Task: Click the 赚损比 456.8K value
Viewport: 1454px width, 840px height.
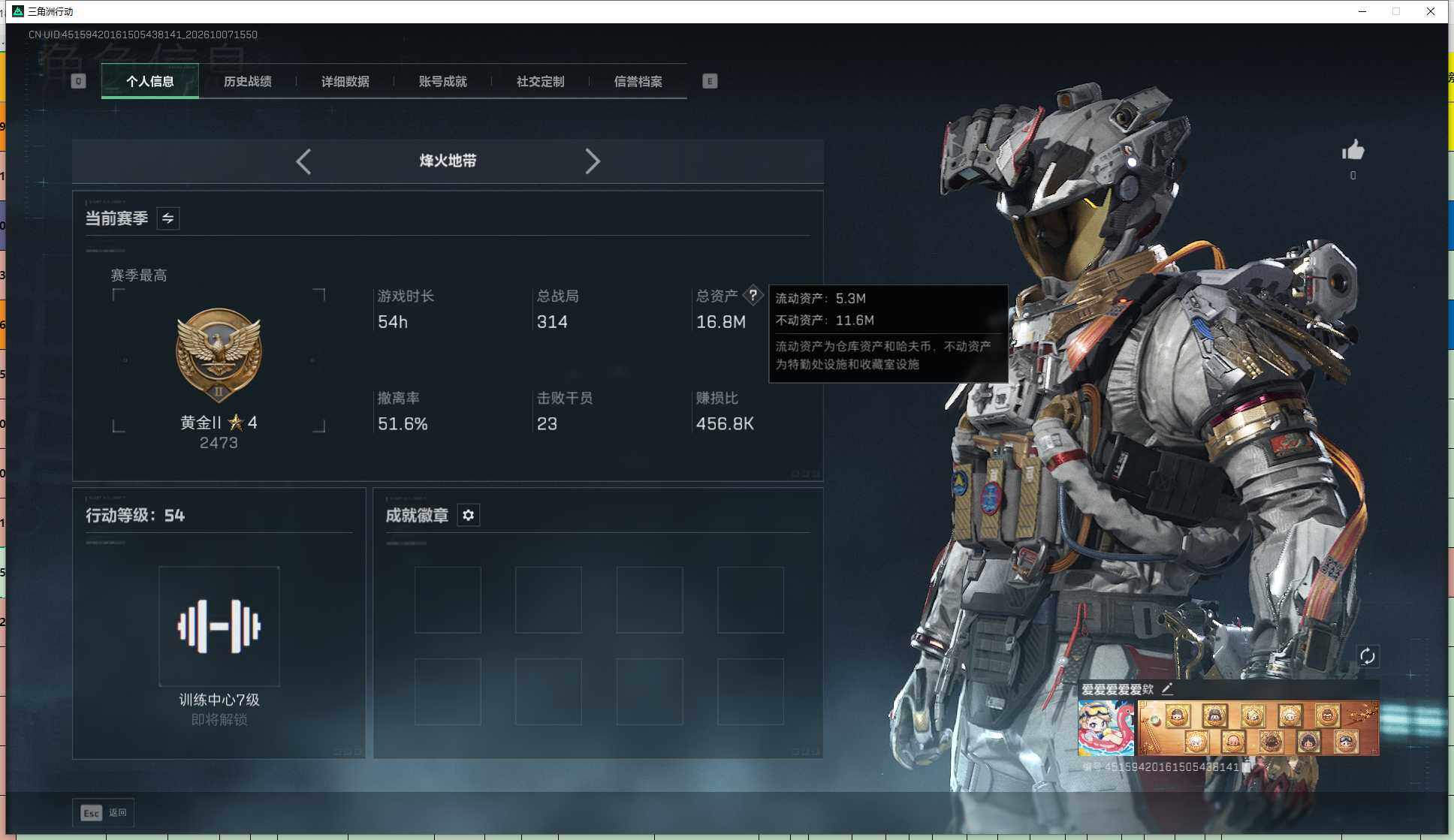Action: point(725,424)
